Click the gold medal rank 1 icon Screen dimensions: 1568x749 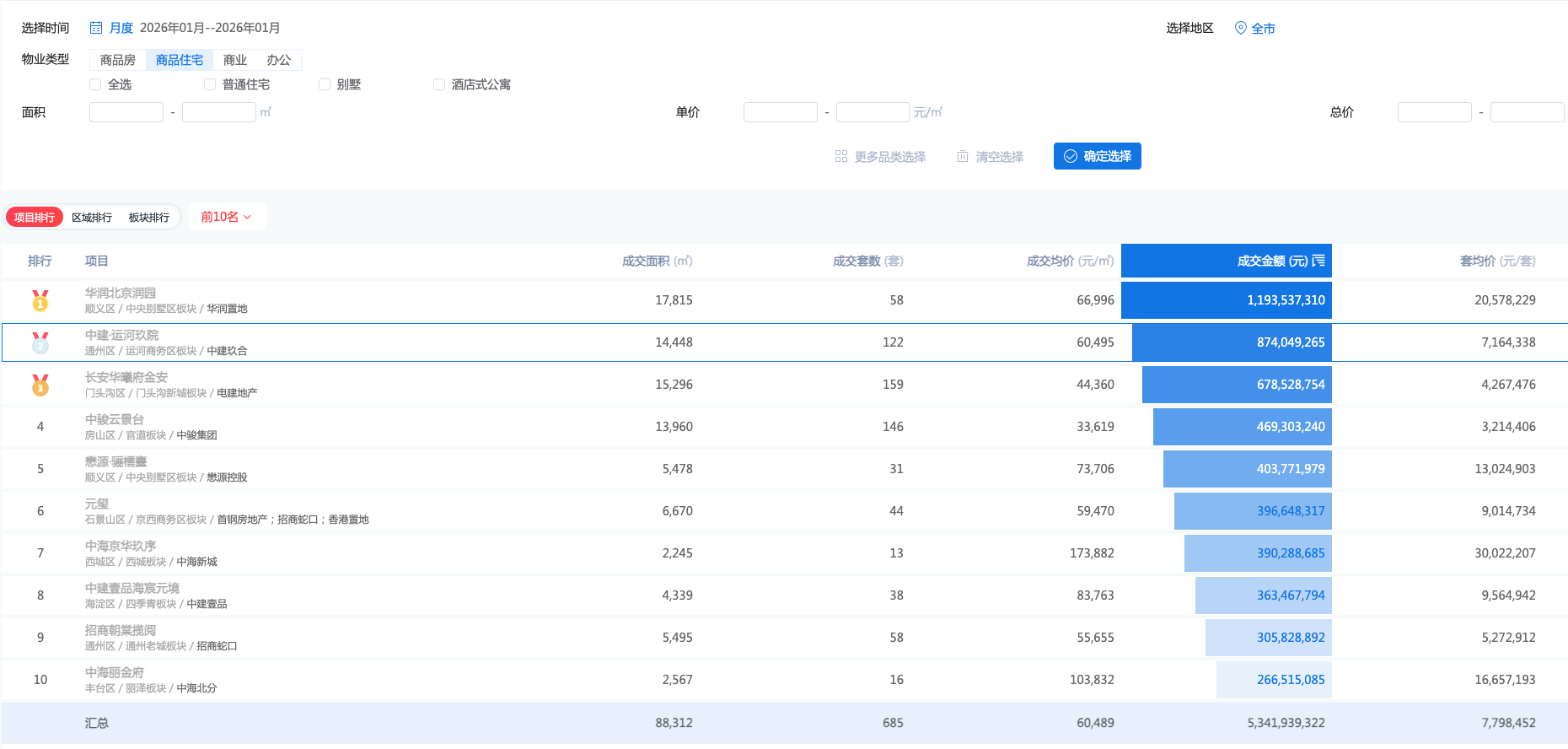[40, 300]
